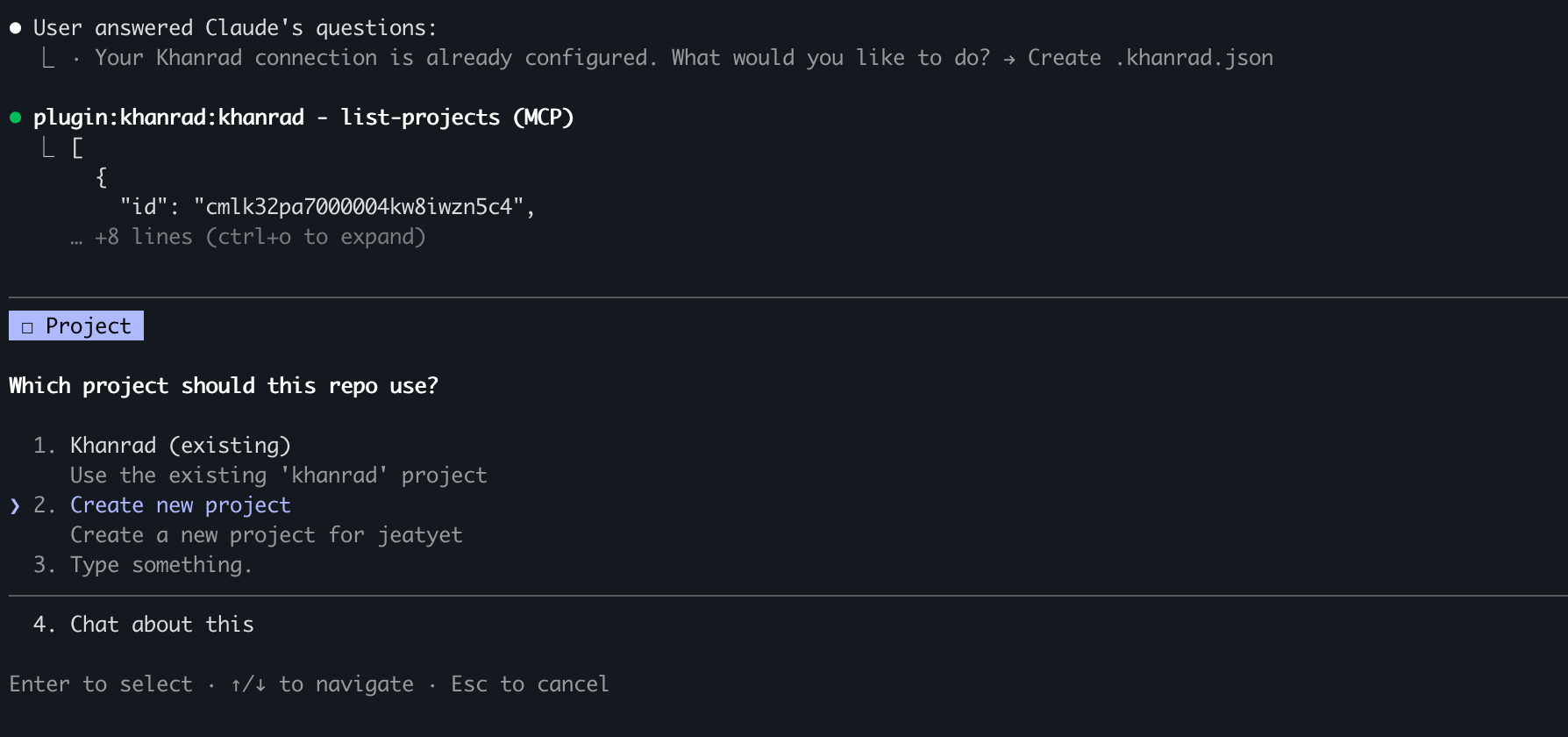1568x737 pixels.
Task: Click the checkbox square in the Project tab
Action: pos(27,327)
